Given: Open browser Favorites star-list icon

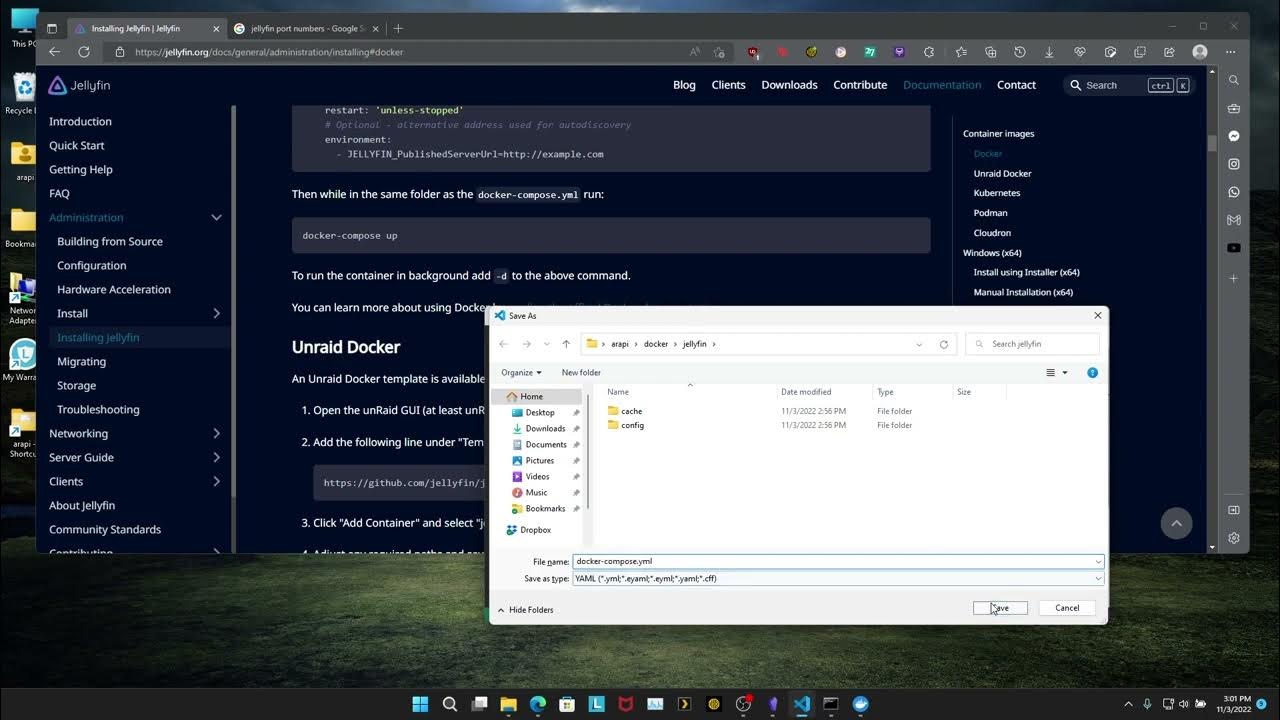Looking at the screenshot, I should [x=960, y=52].
